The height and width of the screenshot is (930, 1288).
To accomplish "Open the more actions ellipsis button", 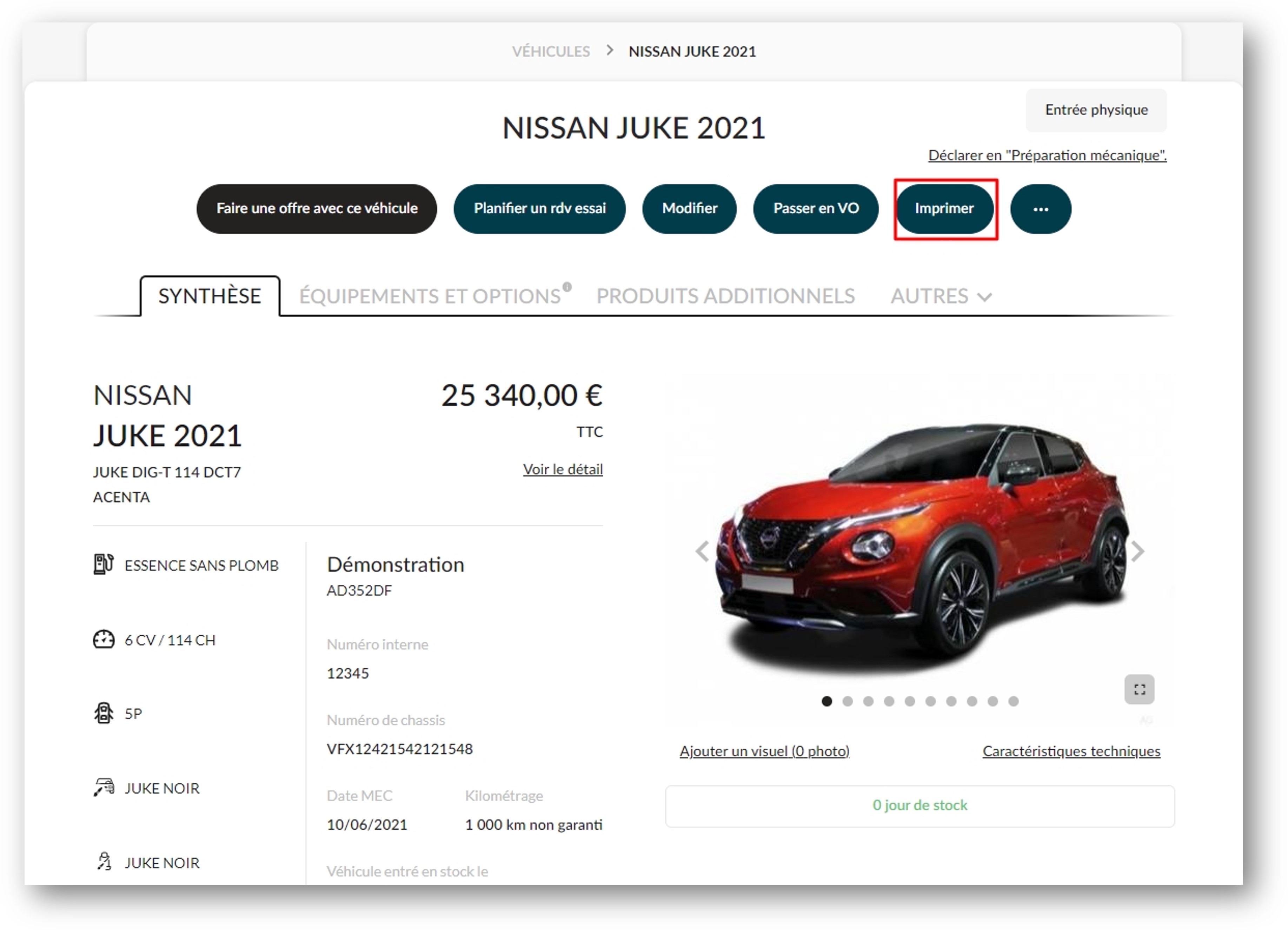I will click(x=1040, y=209).
